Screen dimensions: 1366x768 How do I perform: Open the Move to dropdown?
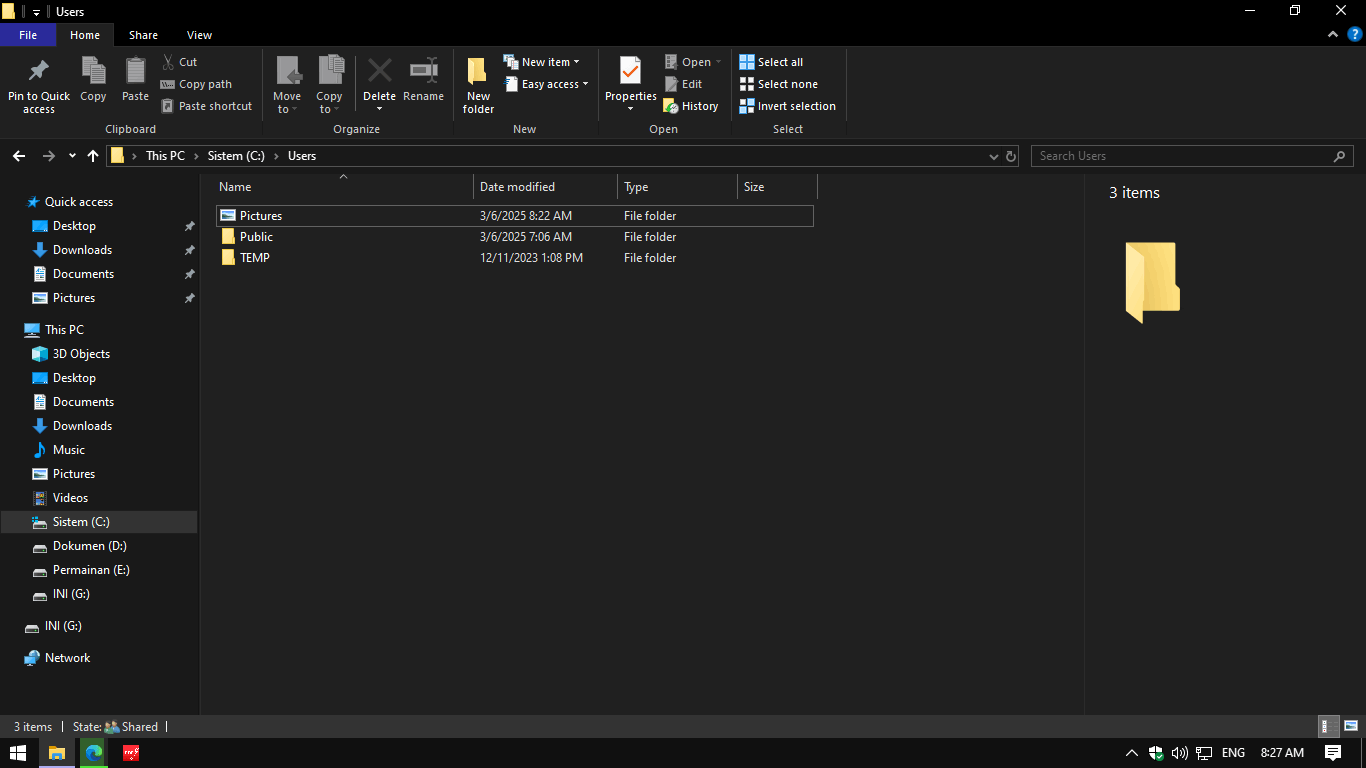tap(287, 82)
